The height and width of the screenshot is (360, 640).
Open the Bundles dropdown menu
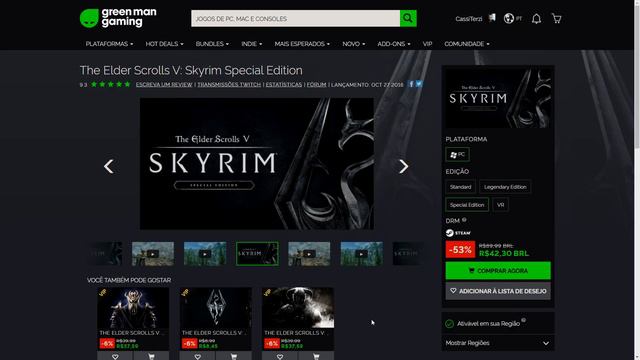click(212, 44)
